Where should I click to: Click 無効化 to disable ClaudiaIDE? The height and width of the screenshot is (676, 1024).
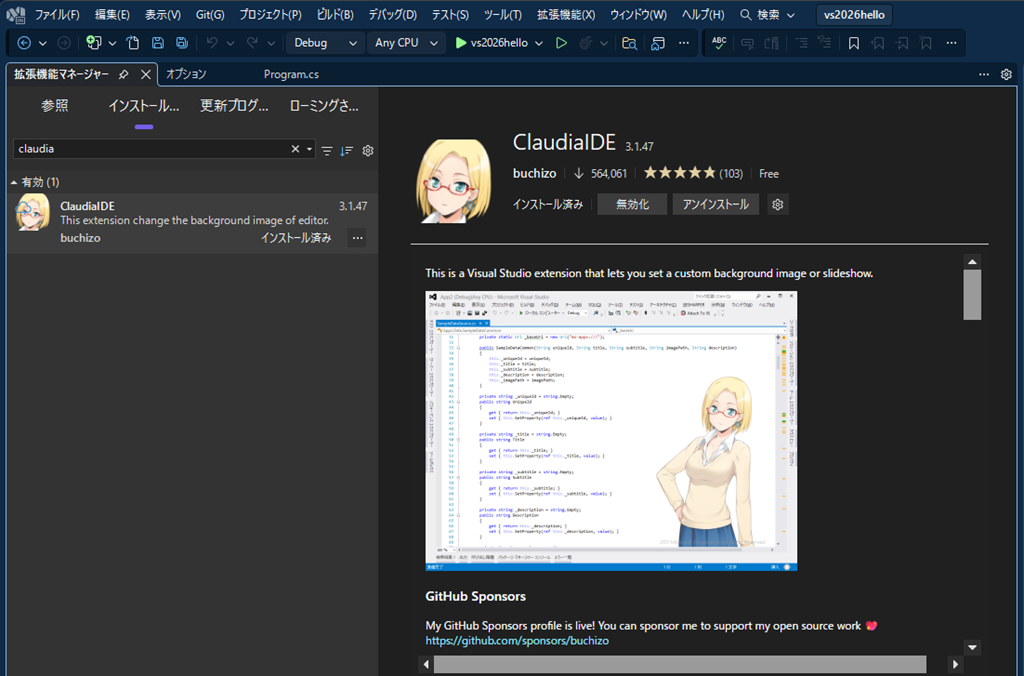click(632, 204)
